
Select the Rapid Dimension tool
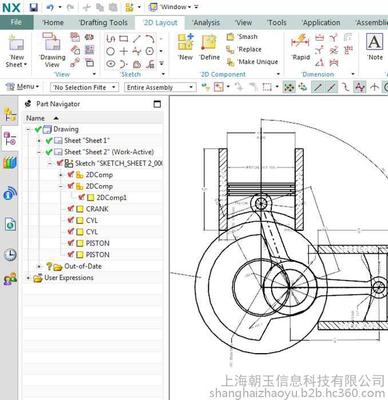tap(301, 47)
